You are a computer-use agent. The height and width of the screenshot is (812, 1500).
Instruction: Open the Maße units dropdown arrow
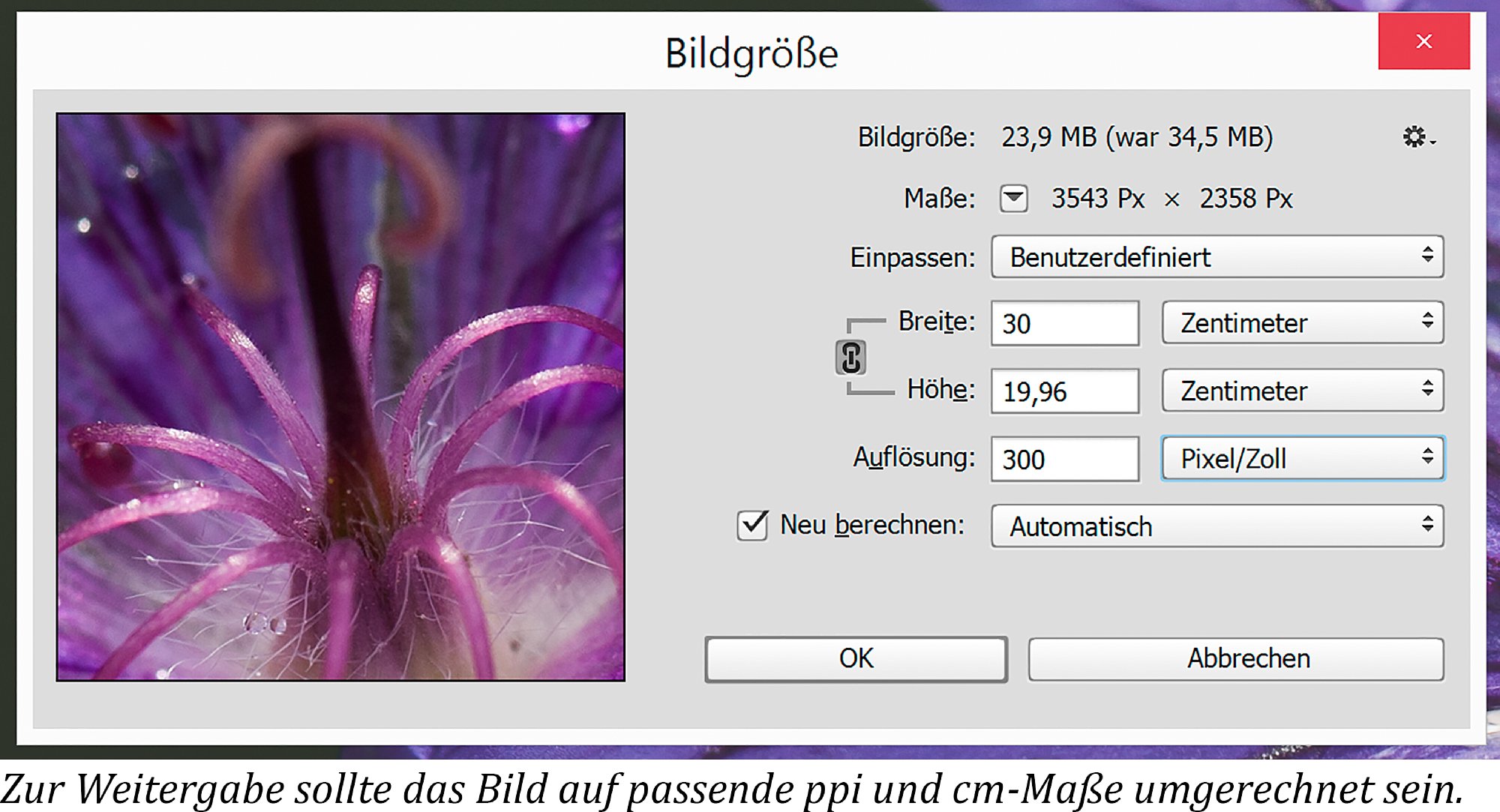click(x=1013, y=199)
